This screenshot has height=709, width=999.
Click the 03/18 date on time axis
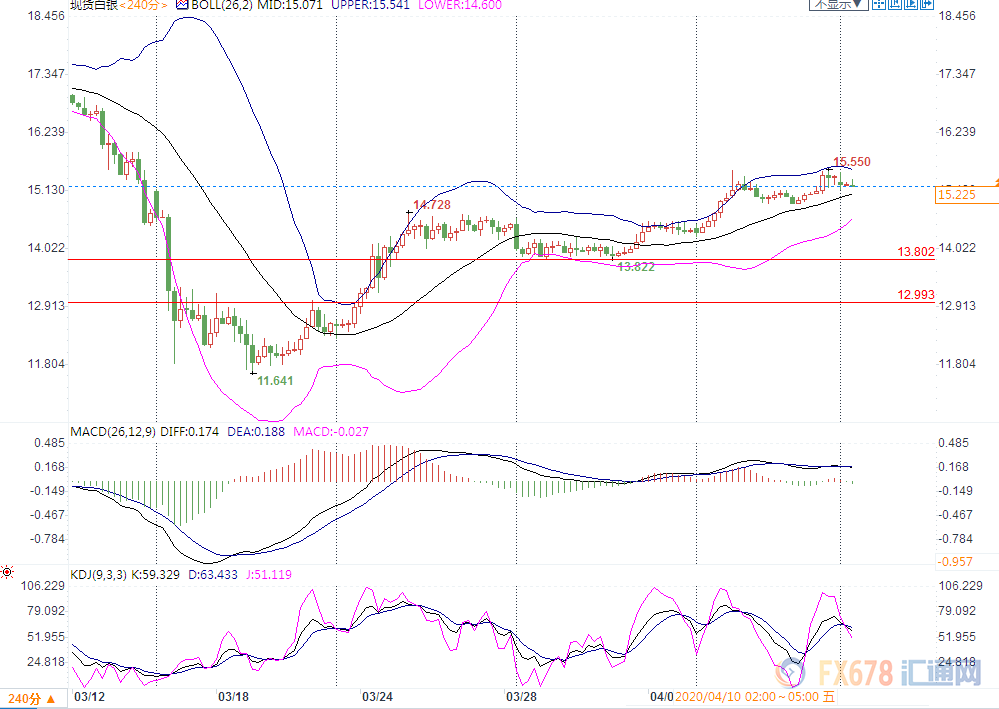point(232,695)
